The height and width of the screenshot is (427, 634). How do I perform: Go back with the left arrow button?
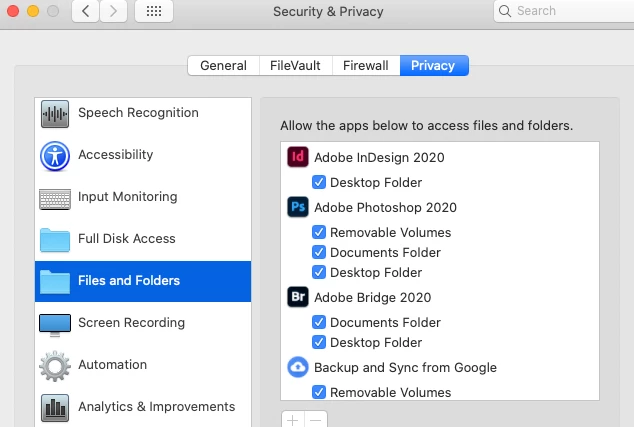click(x=85, y=11)
